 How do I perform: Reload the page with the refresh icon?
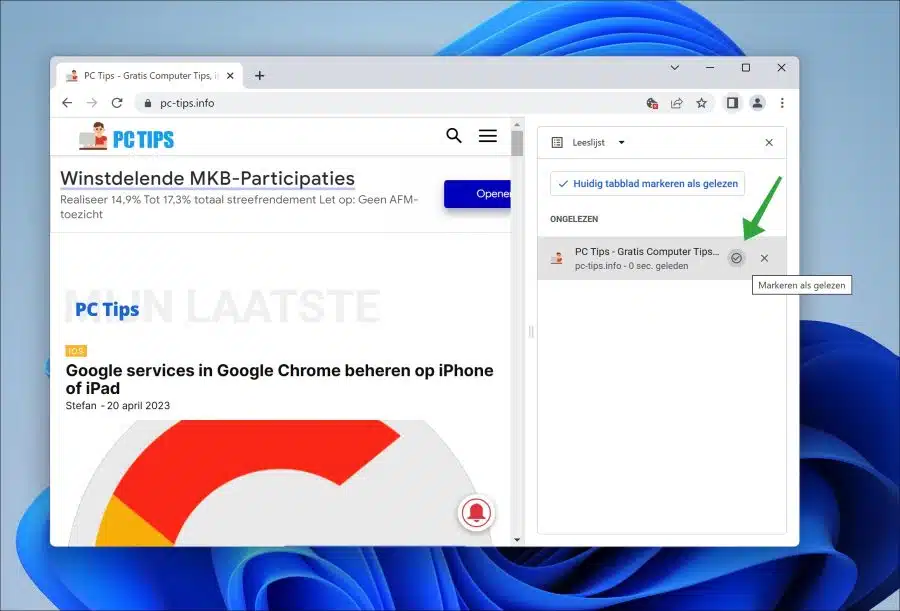tap(117, 103)
